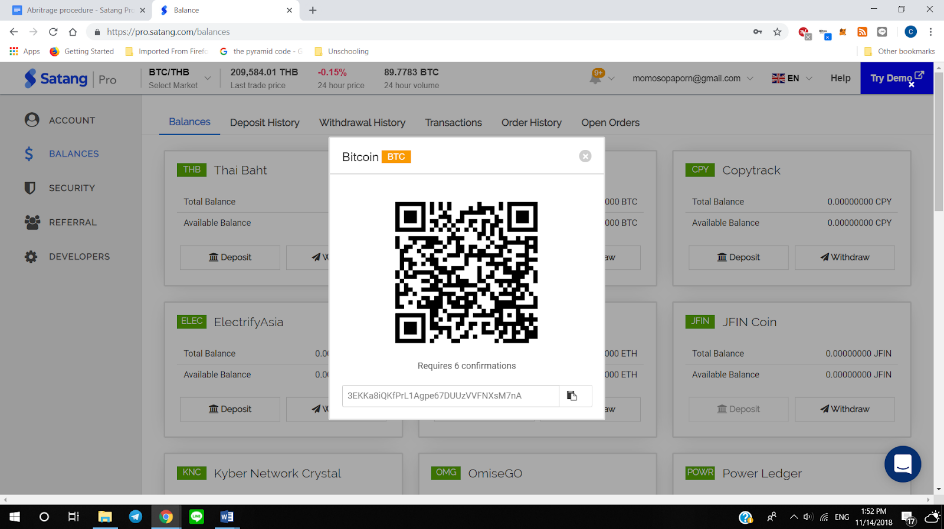Open the Account section in sidebar
This screenshot has width=944, height=529.
pyautogui.click(x=60, y=120)
